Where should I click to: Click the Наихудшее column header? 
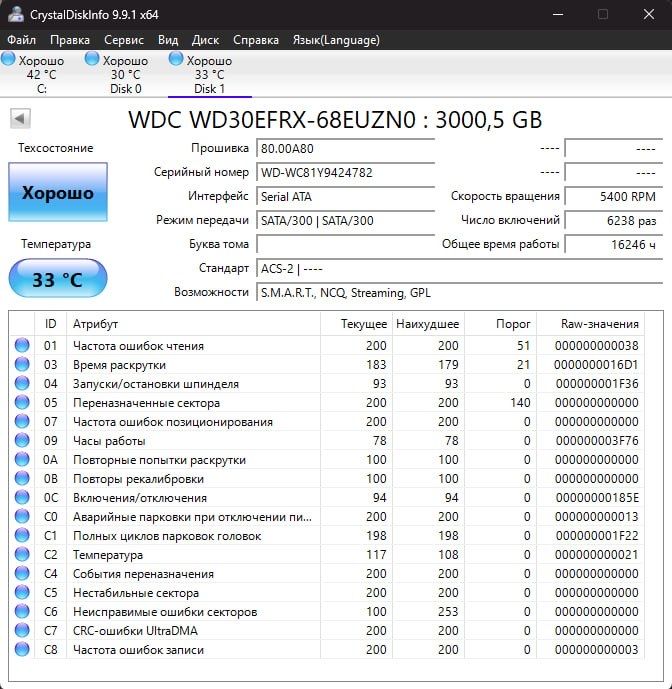click(429, 324)
